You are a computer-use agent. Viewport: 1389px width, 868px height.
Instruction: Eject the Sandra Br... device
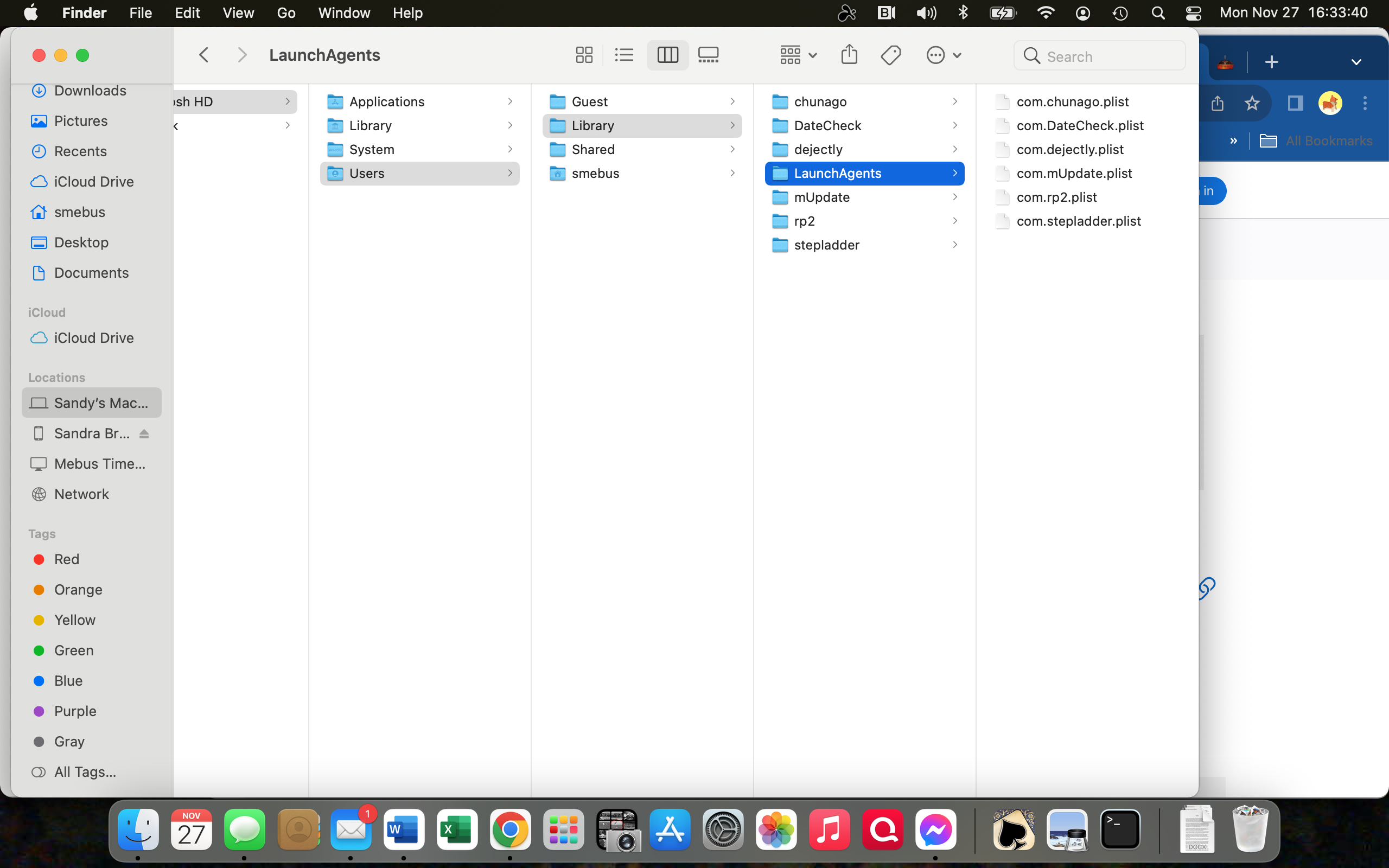(x=144, y=434)
